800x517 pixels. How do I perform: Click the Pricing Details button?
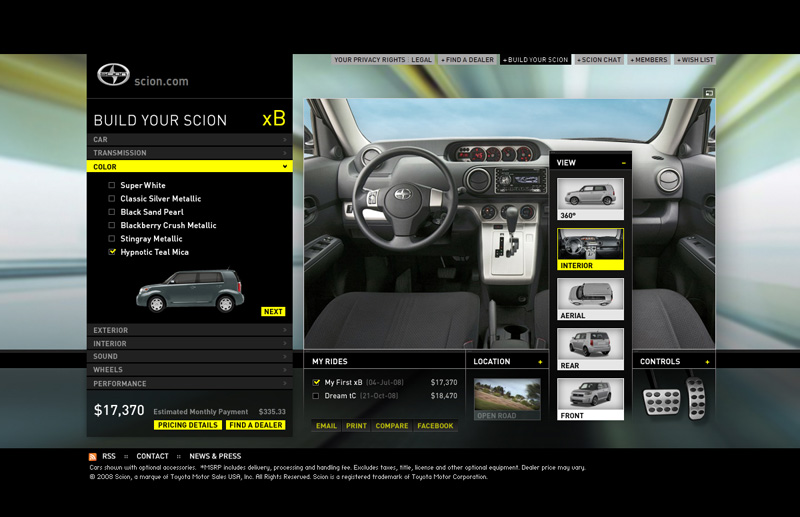[188, 425]
